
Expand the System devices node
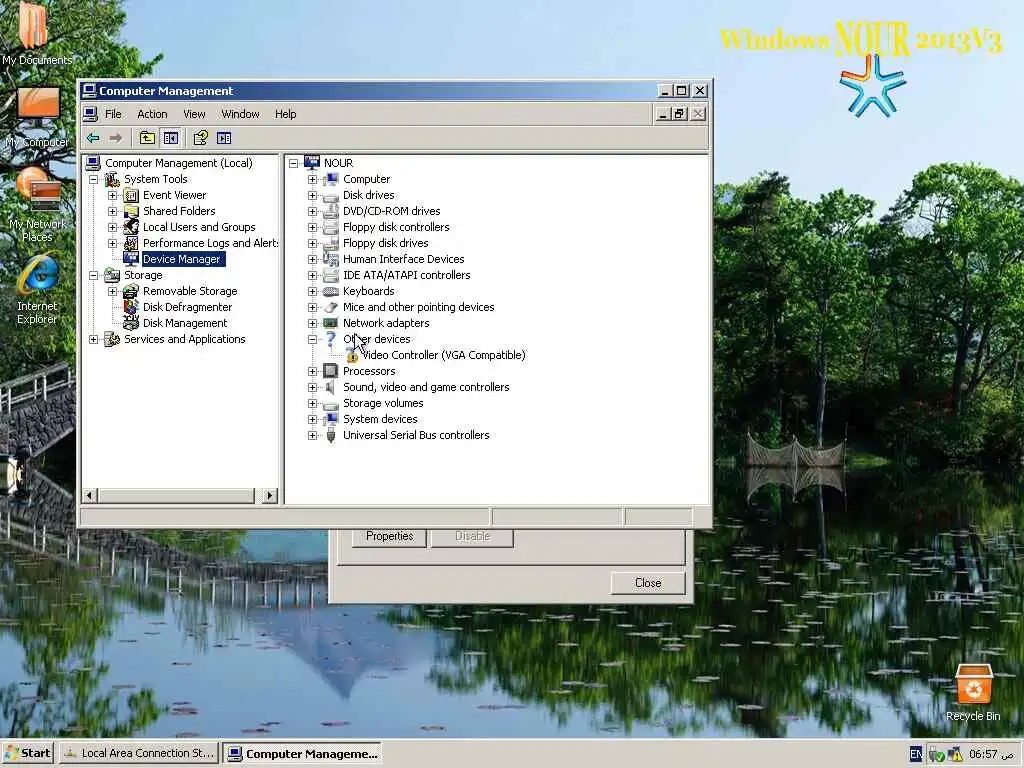tap(312, 419)
